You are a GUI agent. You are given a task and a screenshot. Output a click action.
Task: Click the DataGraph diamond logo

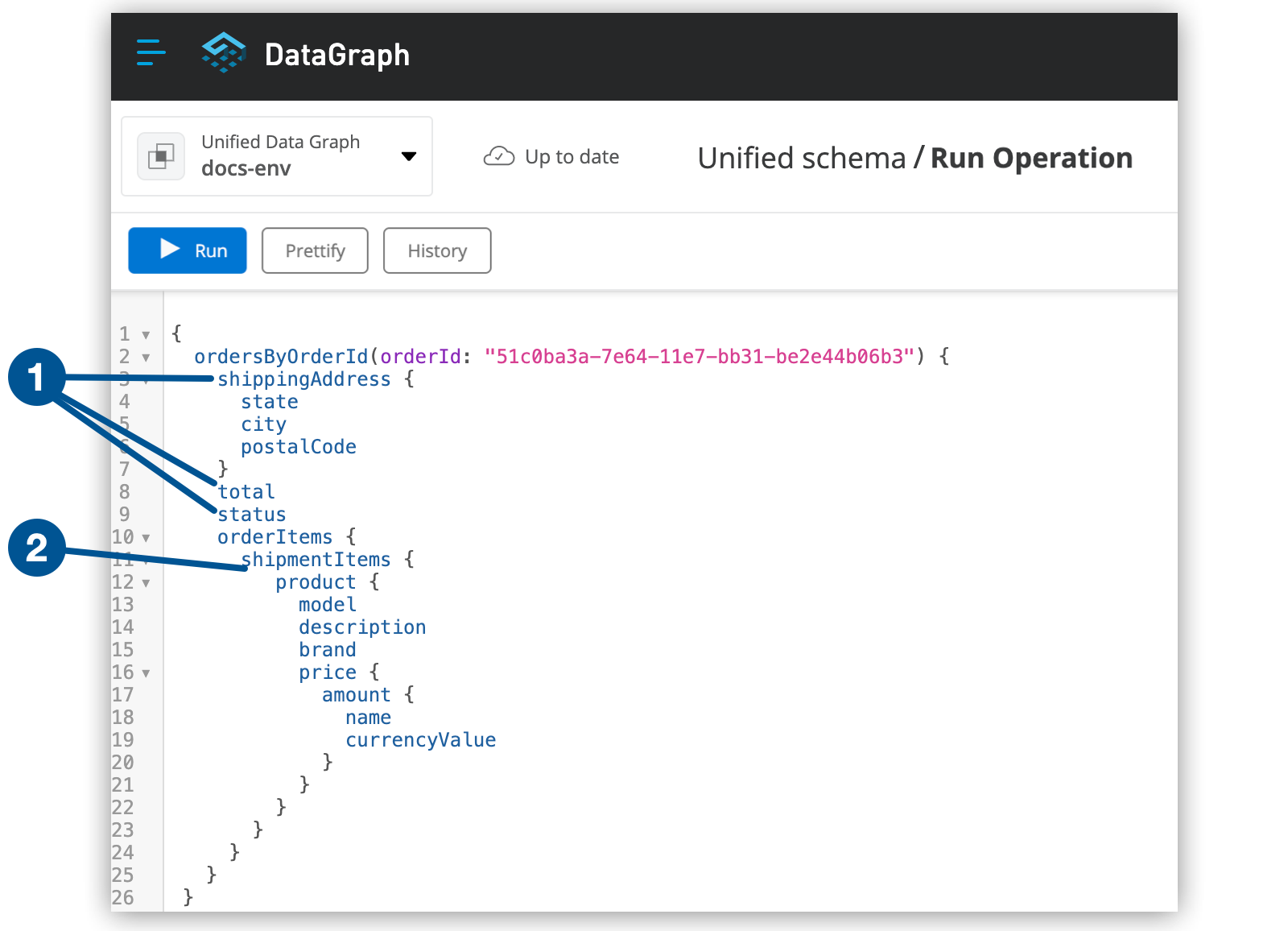pyautogui.click(x=224, y=53)
